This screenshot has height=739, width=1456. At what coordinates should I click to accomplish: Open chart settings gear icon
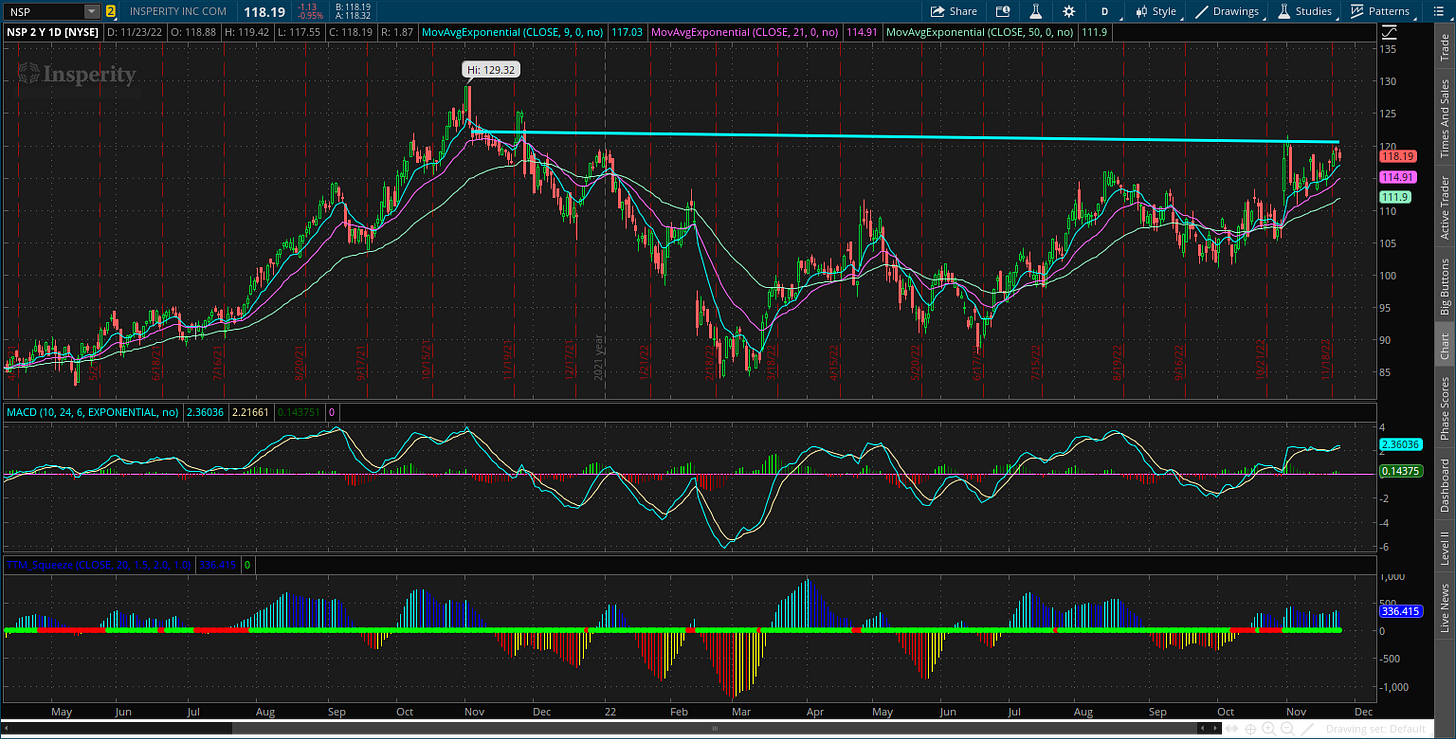pyautogui.click(x=1069, y=11)
